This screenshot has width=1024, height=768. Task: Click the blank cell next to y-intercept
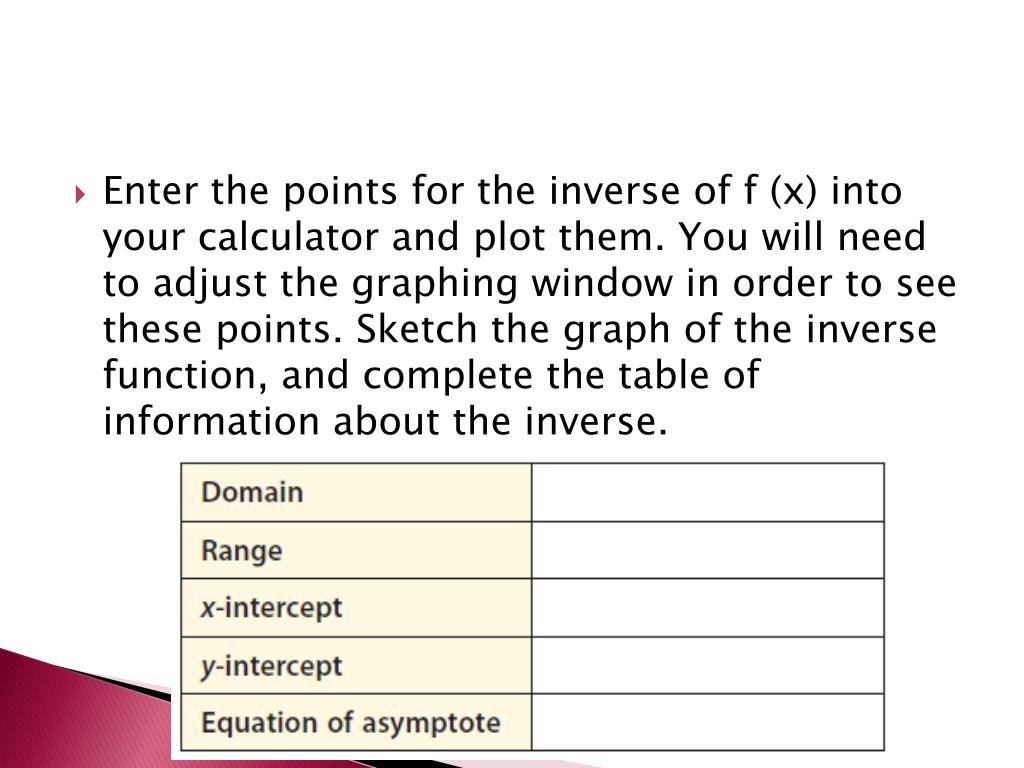pos(708,665)
